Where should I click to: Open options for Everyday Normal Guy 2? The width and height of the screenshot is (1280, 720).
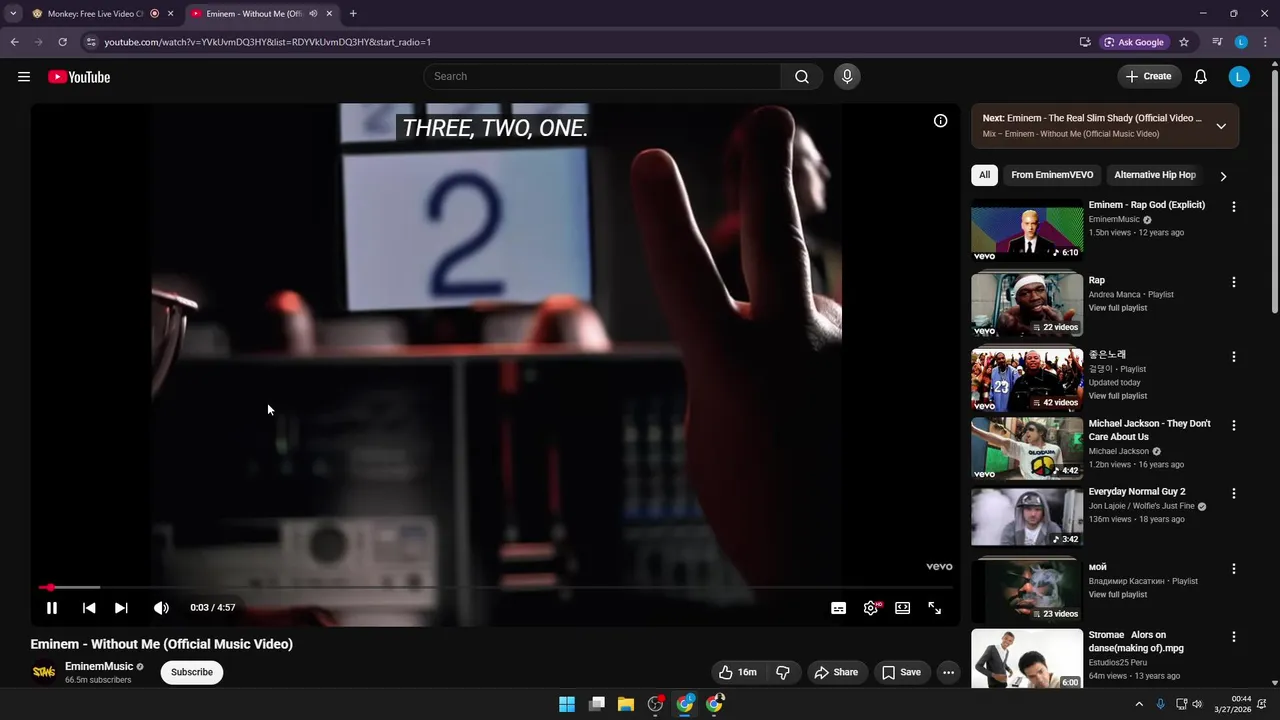(1233, 493)
